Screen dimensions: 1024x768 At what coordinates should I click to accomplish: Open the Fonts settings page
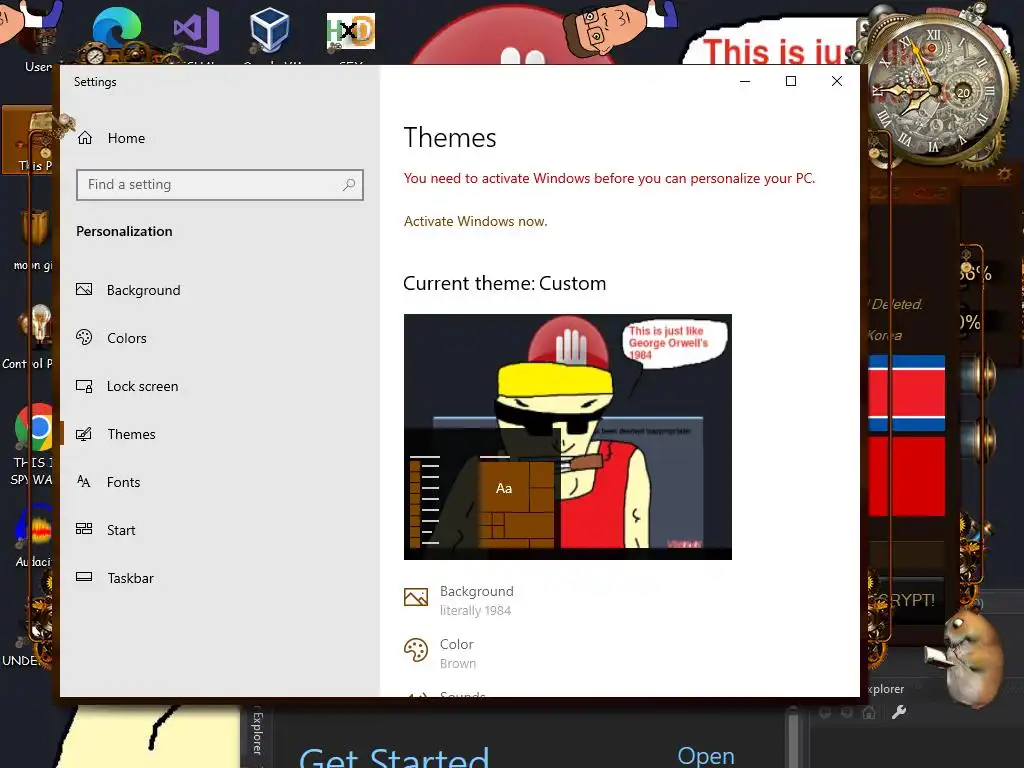coord(123,482)
